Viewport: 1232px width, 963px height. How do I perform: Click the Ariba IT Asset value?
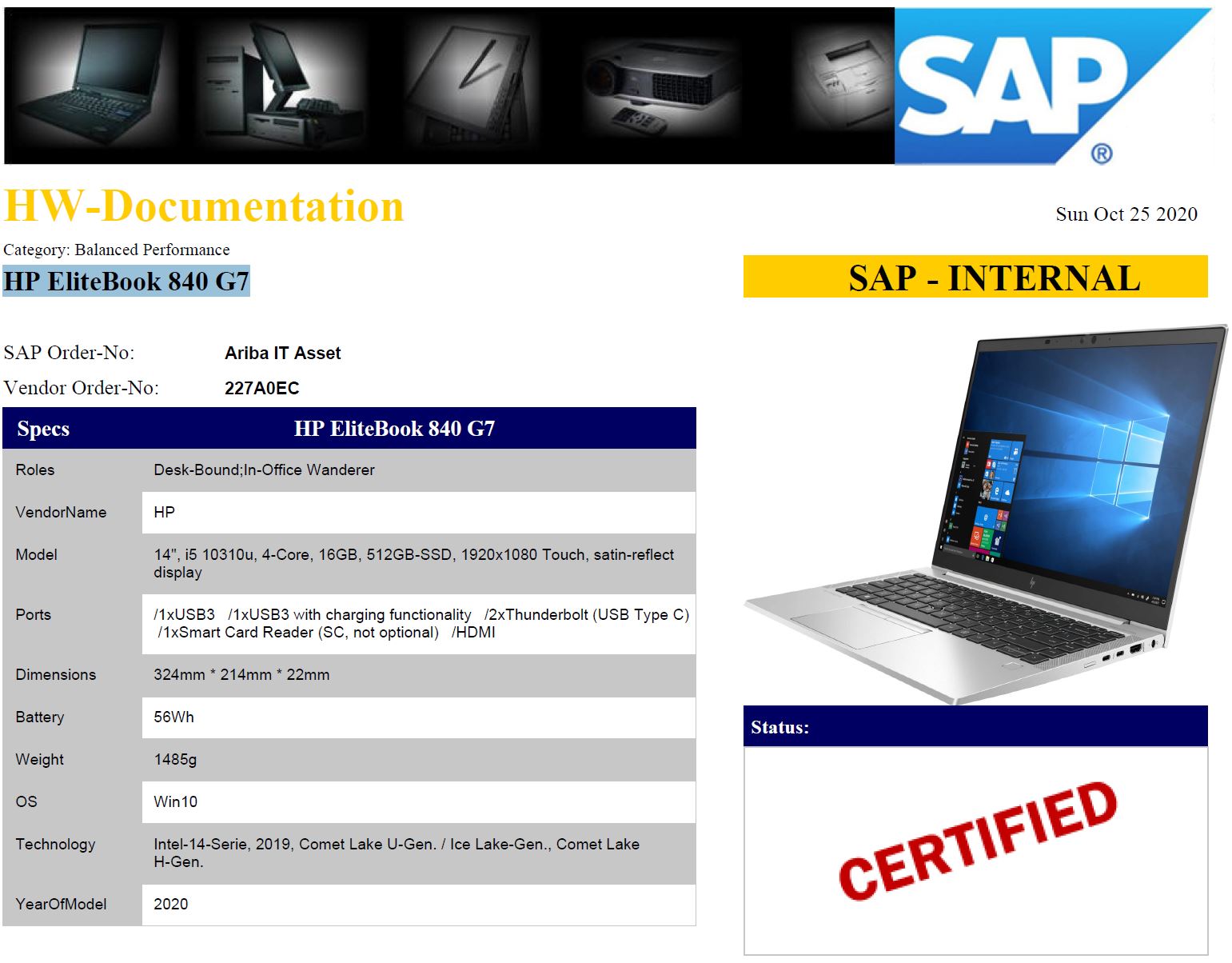283,354
